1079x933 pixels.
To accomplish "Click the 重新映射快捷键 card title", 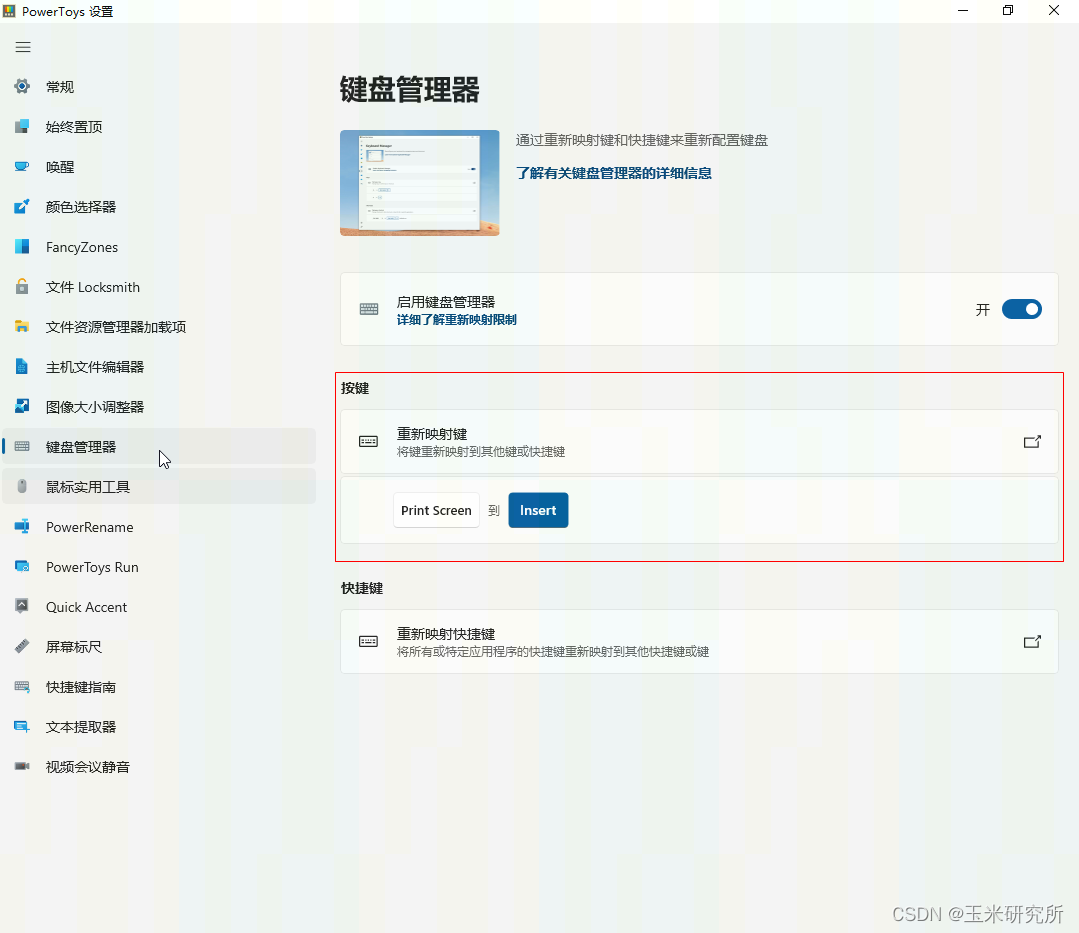I will [x=446, y=634].
